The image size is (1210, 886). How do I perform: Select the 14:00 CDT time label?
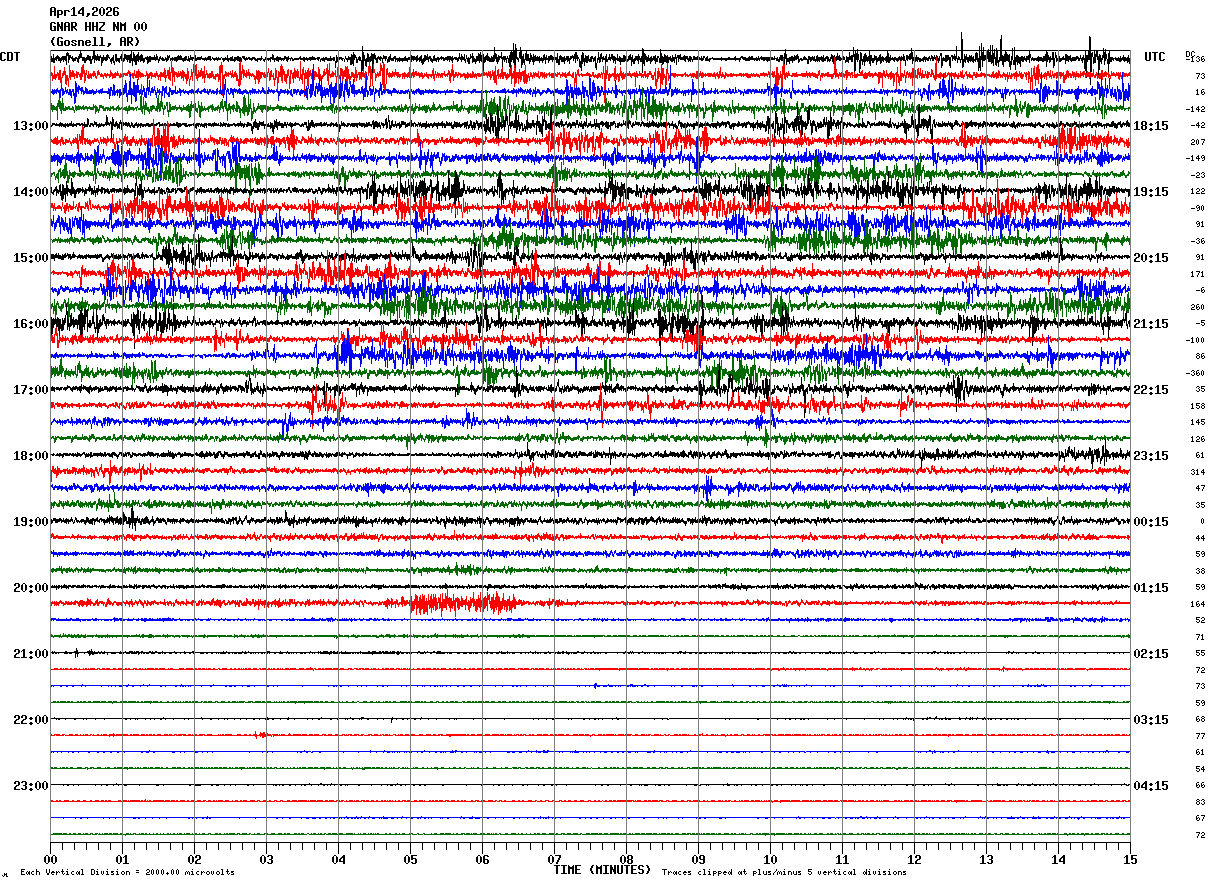pos(30,192)
